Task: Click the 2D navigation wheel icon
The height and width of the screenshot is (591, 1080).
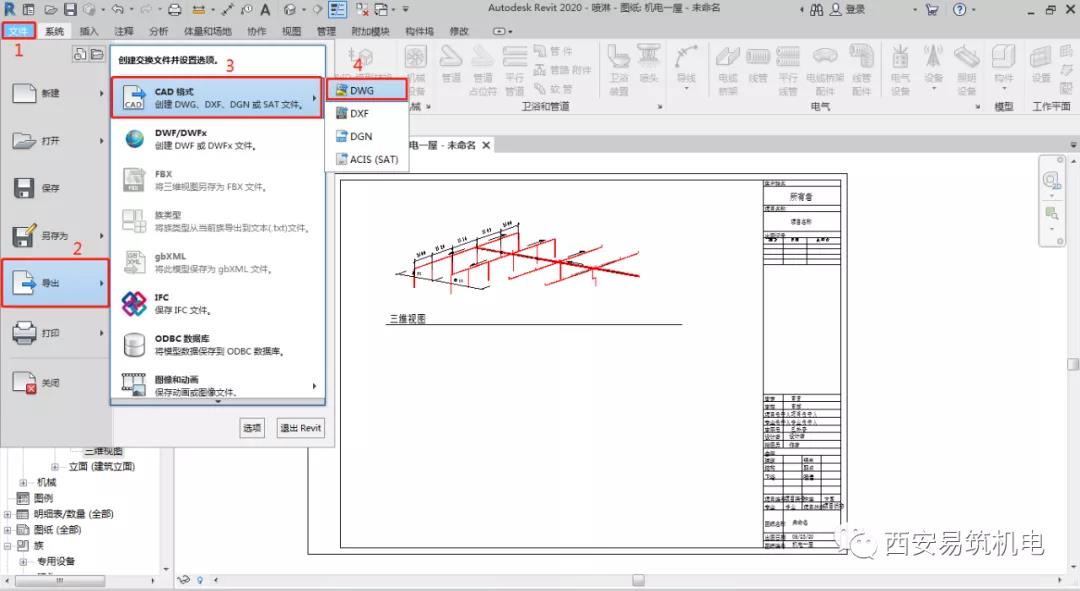Action: tap(1052, 181)
